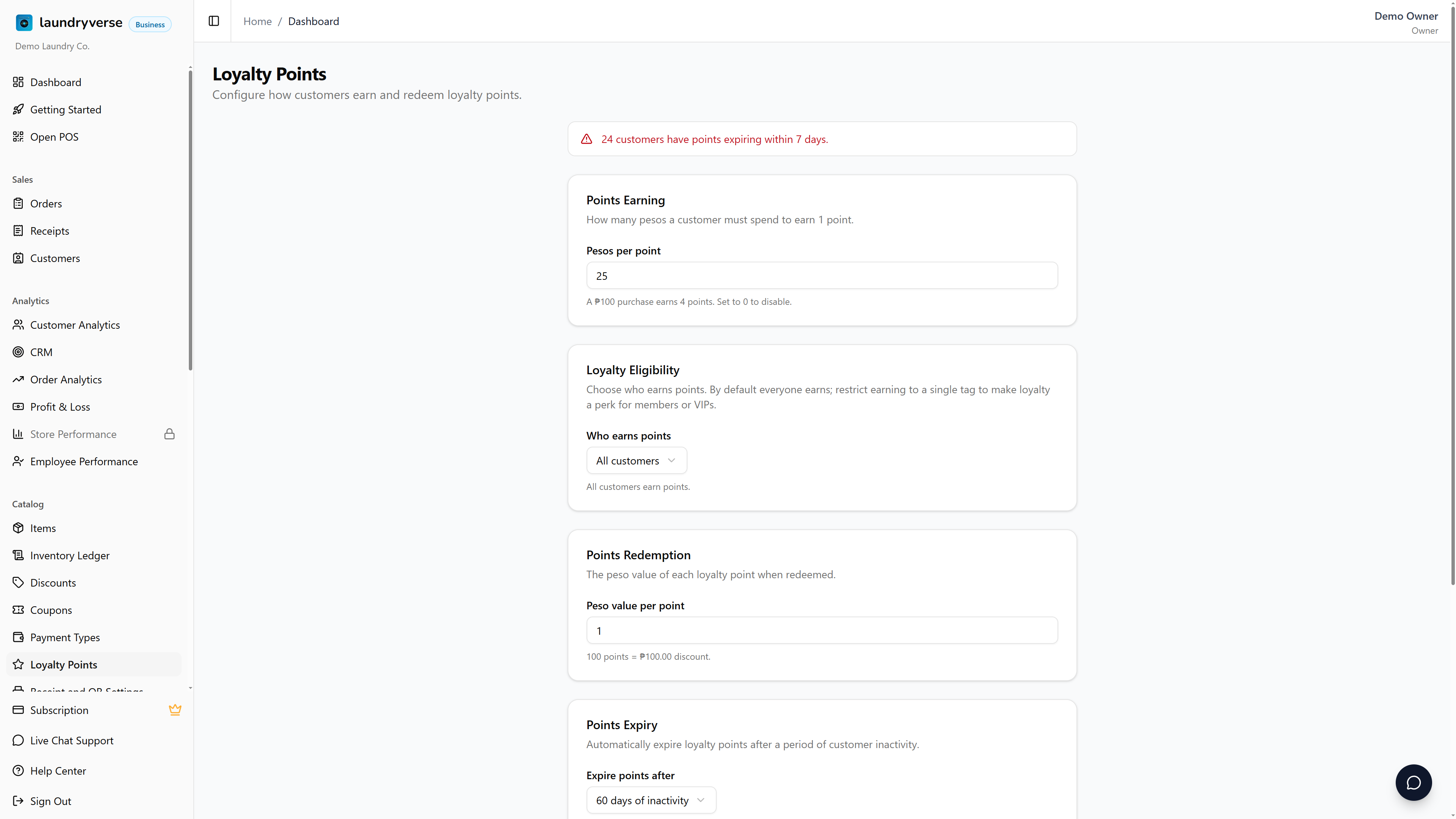Click the Payment Types wallet icon
This screenshot has width=1456, height=819.
(x=18, y=637)
